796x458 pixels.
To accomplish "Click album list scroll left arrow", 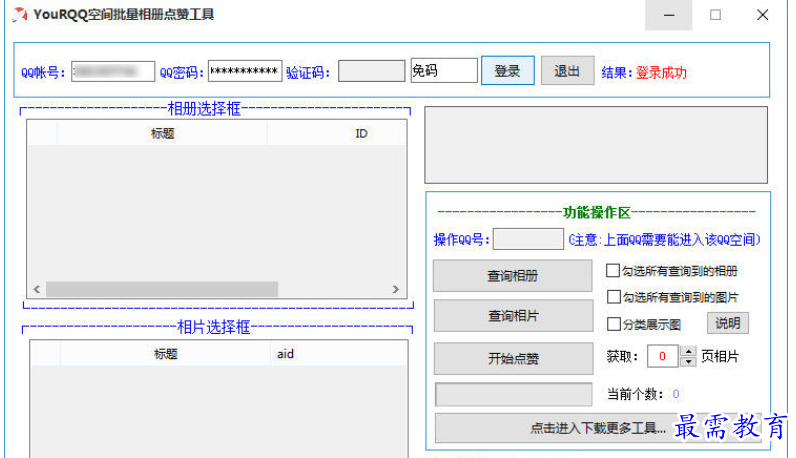I will (x=37, y=289).
